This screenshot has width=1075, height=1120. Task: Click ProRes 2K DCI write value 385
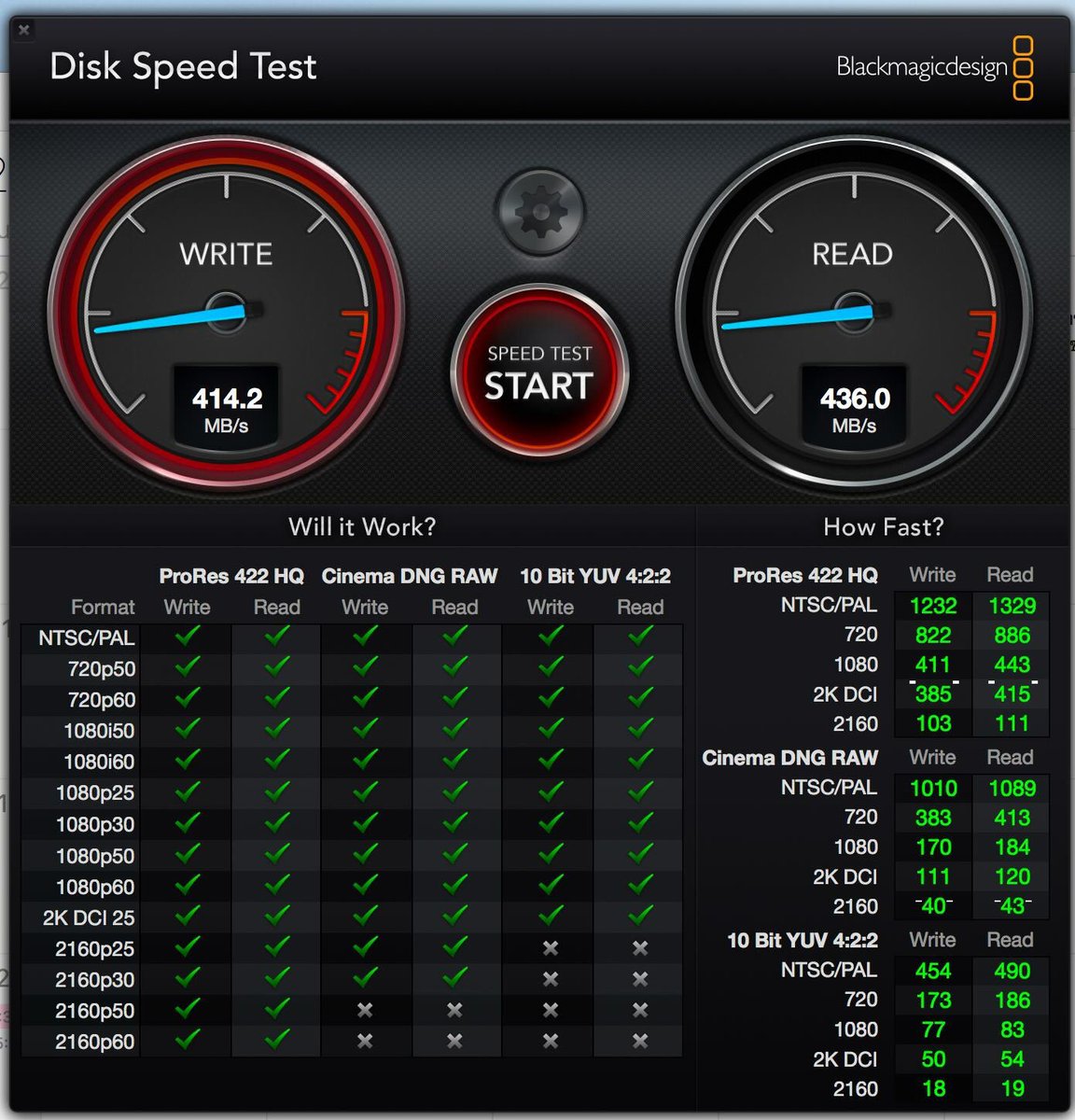click(x=933, y=694)
